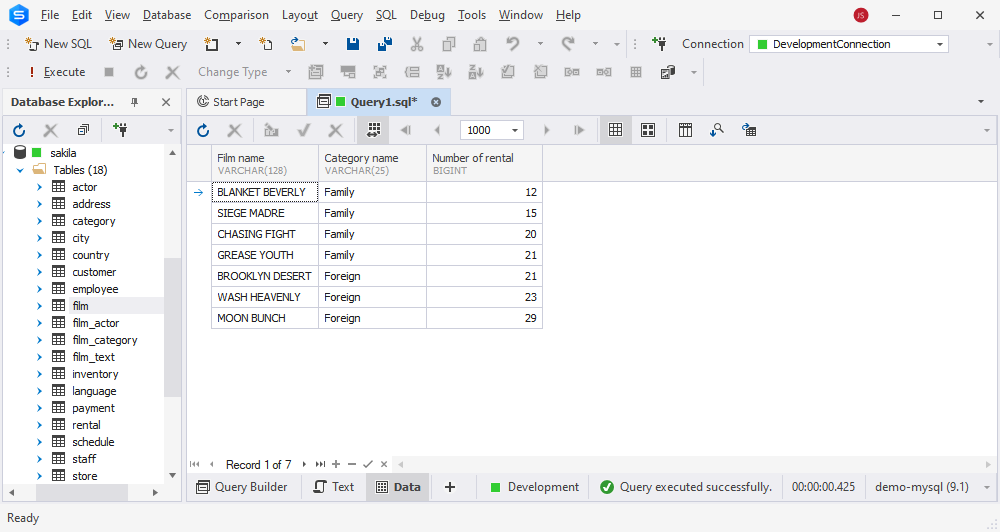This screenshot has width=1000, height=532.
Task: Click the Execute button
Action: (56, 72)
